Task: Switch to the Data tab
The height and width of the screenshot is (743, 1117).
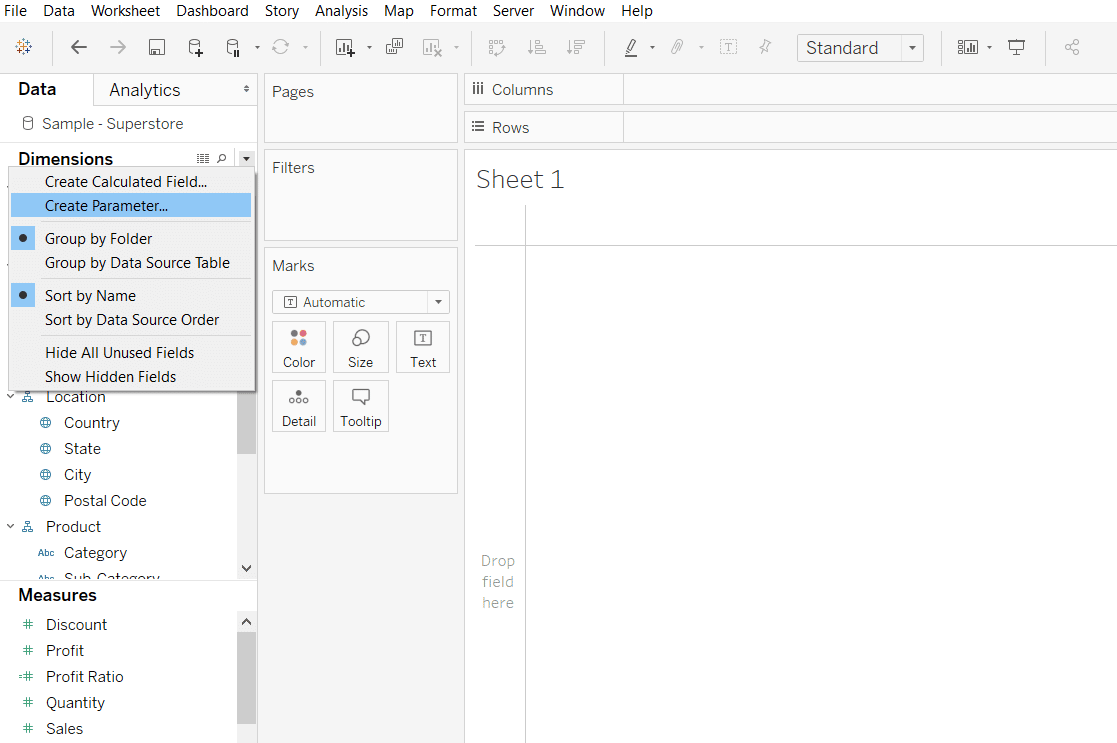Action: click(37, 89)
